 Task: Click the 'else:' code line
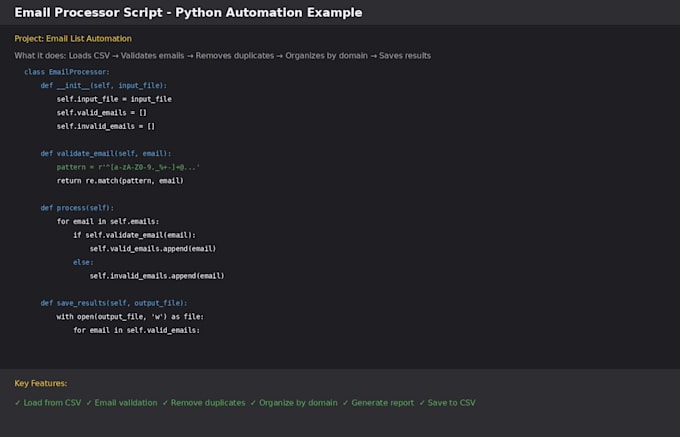(x=83, y=262)
